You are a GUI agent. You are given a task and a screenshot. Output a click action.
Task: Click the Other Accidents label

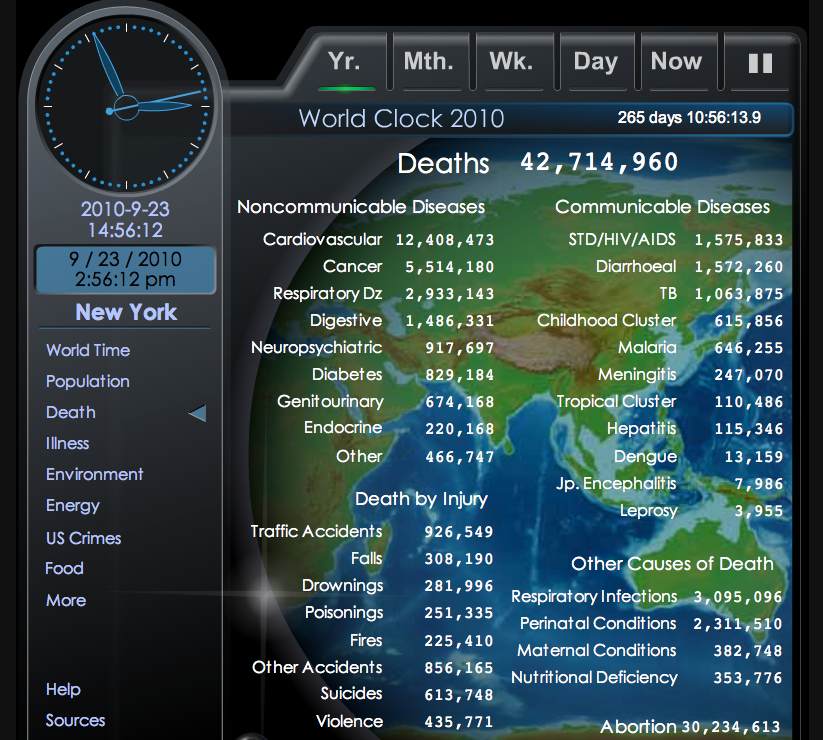point(317,668)
